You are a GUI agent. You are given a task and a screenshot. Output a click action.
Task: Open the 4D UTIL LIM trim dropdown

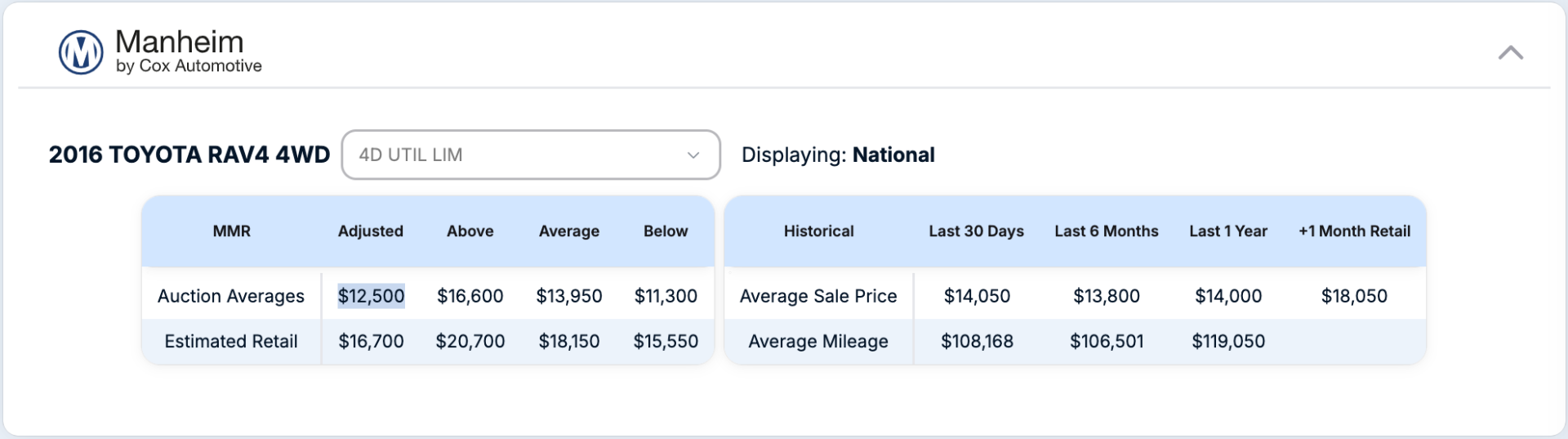531,155
